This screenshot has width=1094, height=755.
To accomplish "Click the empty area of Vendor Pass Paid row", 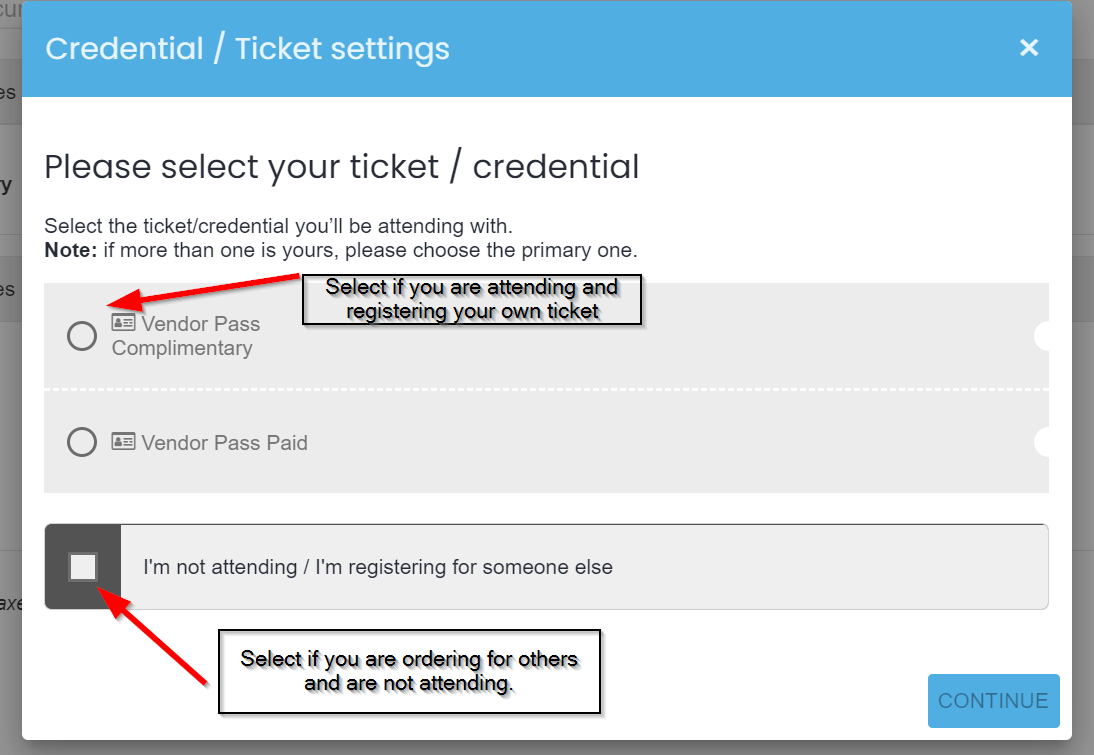I will coord(670,442).
